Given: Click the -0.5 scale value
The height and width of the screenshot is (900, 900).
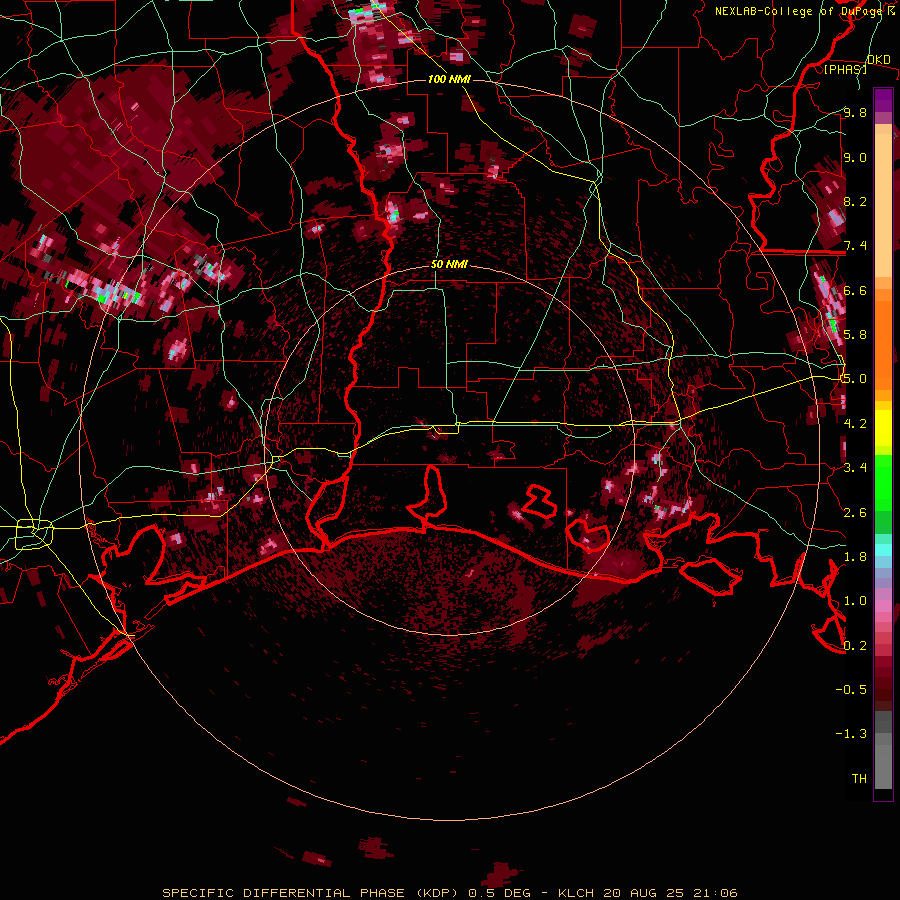Looking at the screenshot, I should 851,689.
